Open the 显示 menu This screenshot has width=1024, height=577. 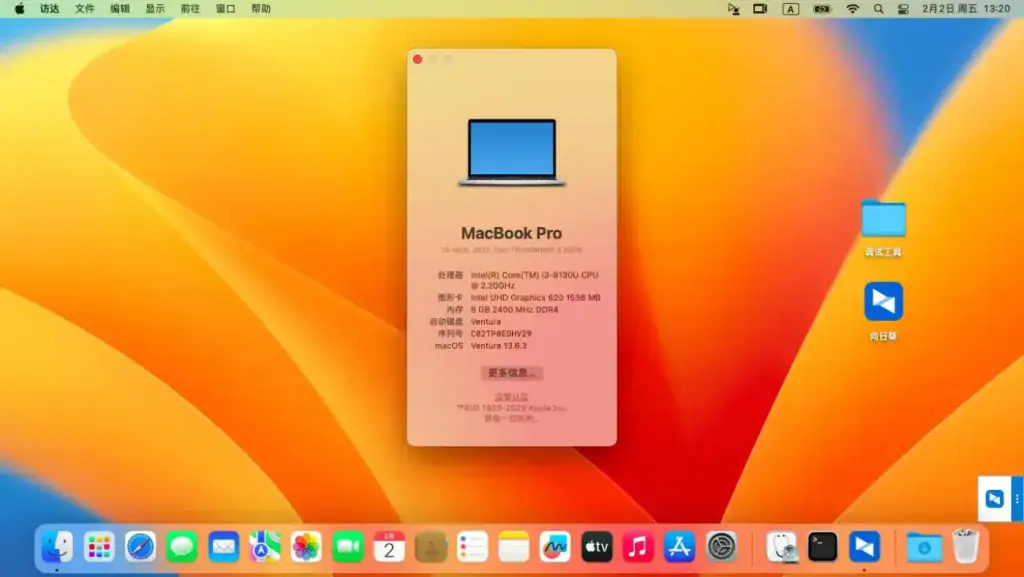(x=155, y=9)
